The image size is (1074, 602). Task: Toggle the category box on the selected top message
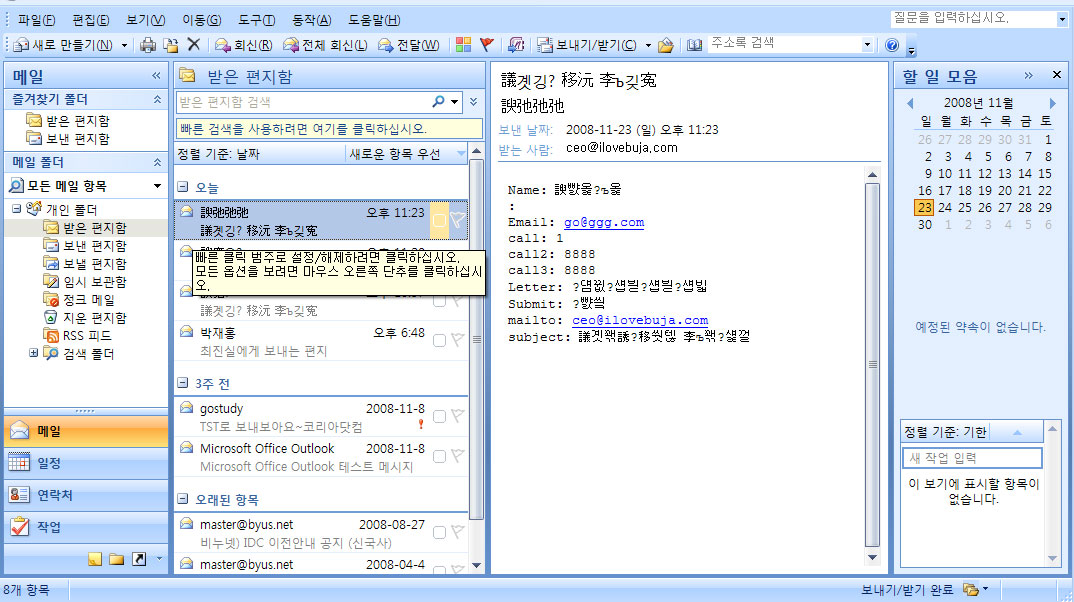pos(440,220)
